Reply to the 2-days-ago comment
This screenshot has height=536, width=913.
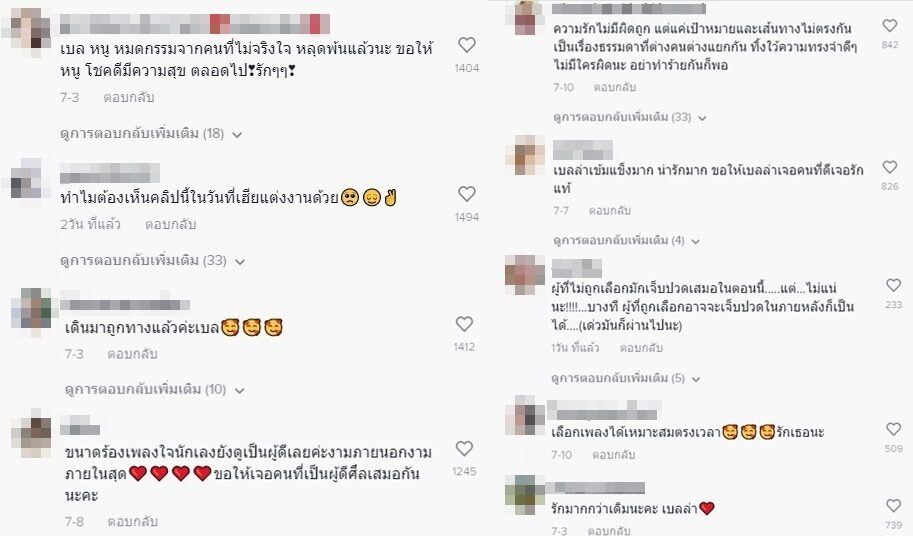tap(170, 225)
